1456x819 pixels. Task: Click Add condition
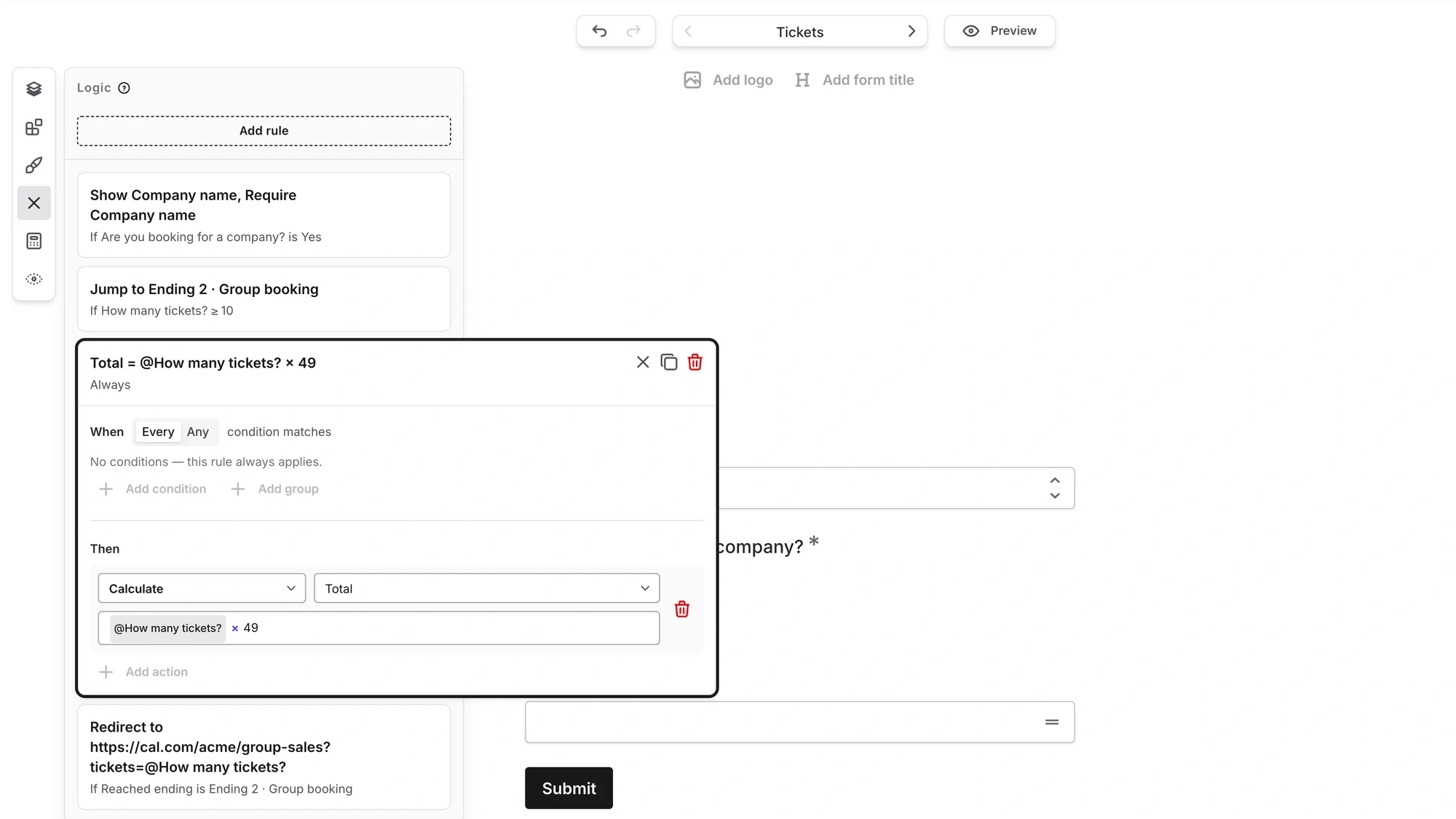pos(152,489)
